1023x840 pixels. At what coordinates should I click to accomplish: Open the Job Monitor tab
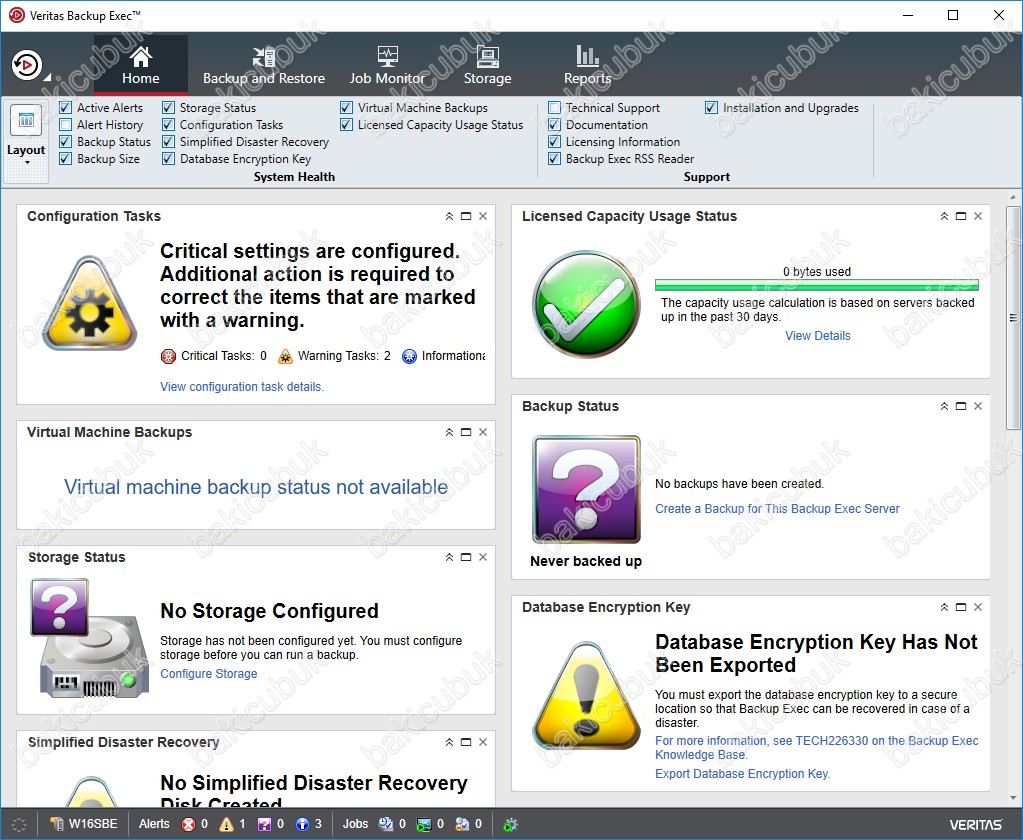point(388,66)
